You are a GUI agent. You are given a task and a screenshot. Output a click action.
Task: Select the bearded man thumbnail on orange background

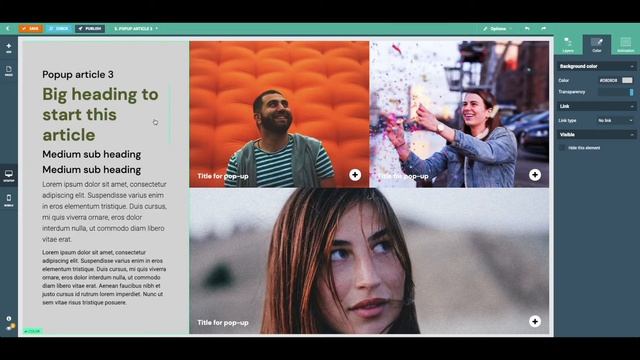click(279, 114)
